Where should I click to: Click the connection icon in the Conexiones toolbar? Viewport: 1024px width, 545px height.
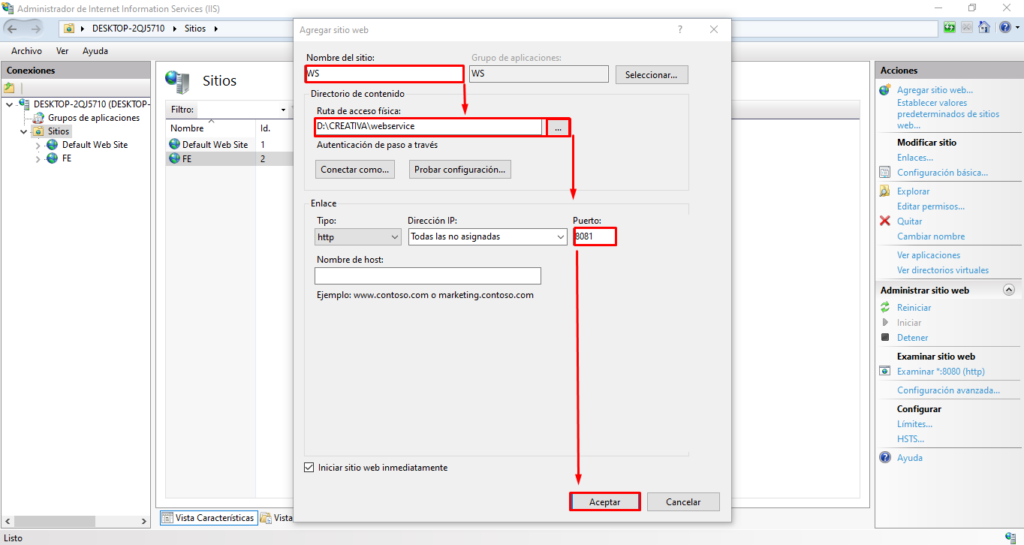[9, 87]
